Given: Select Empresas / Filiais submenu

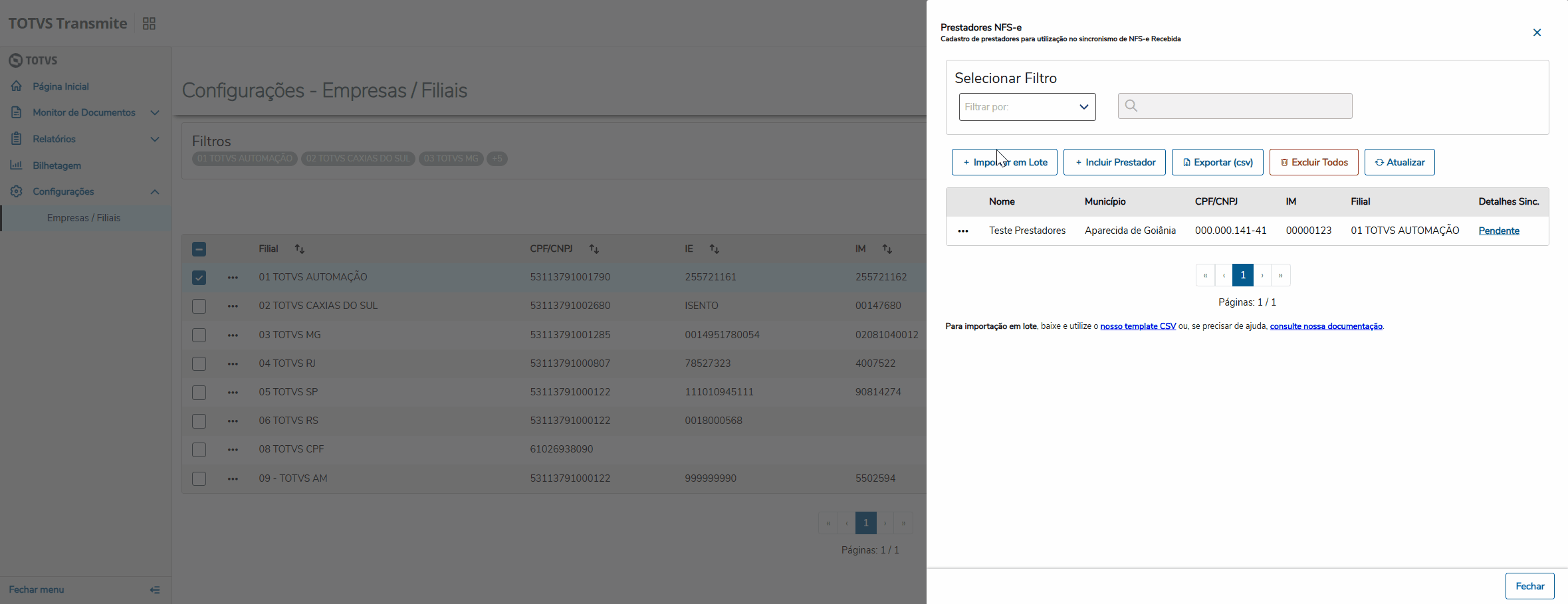Looking at the screenshot, I should tap(84, 218).
